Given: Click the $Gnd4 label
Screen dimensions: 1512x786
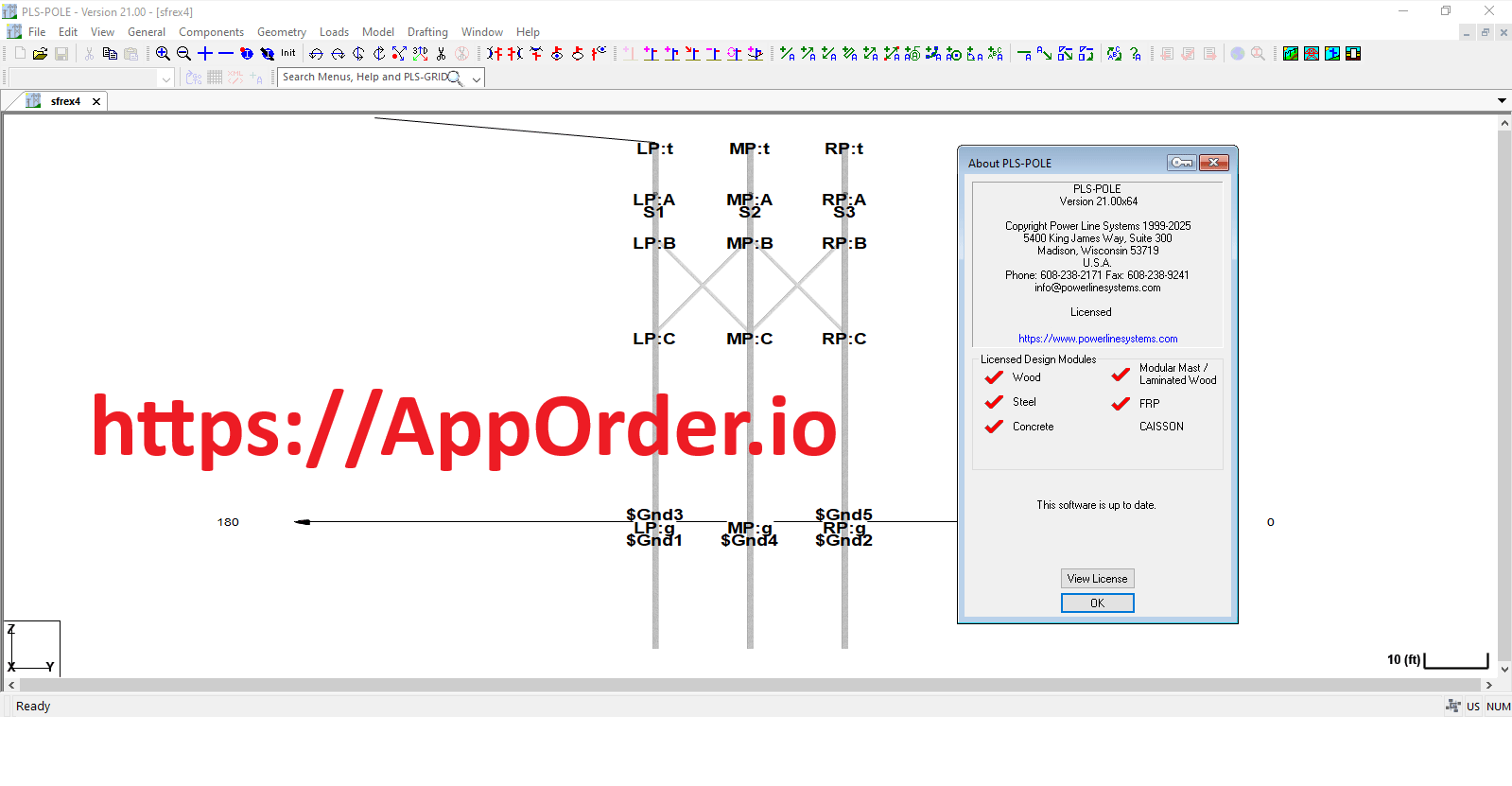Looking at the screenshot, I should 749,540.
